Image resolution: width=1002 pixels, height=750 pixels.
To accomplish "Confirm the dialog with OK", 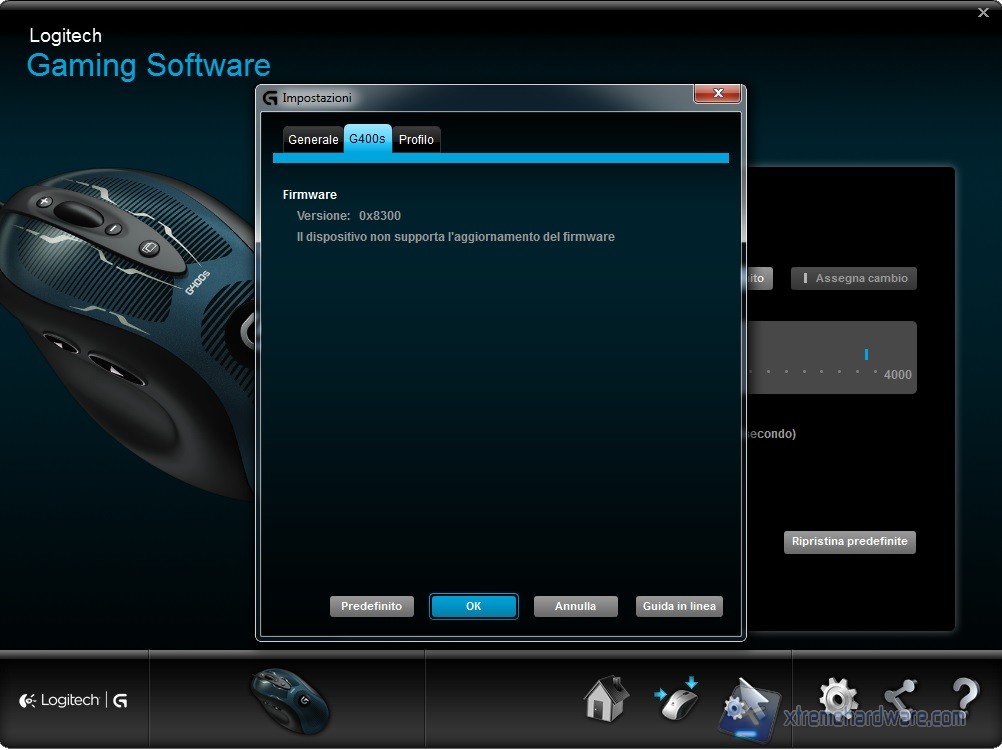I will pyautogui.click(x=474, y=606).
